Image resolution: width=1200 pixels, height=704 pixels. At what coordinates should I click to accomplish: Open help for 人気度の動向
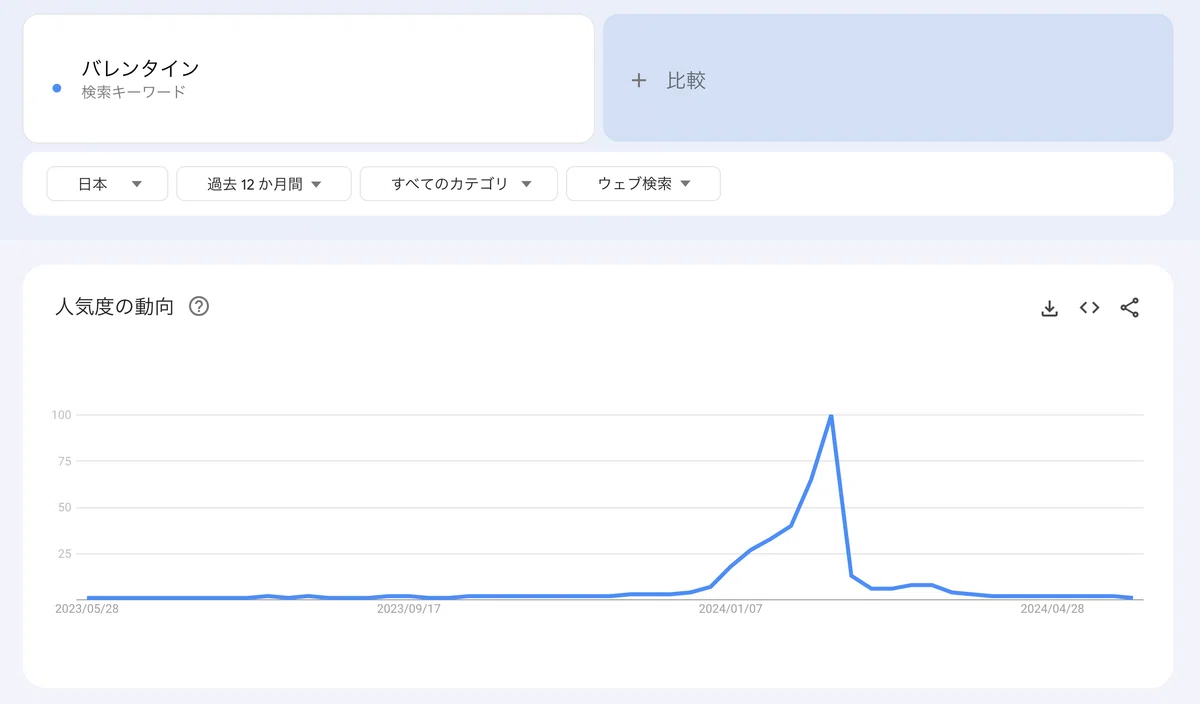(x=199, y=306)
